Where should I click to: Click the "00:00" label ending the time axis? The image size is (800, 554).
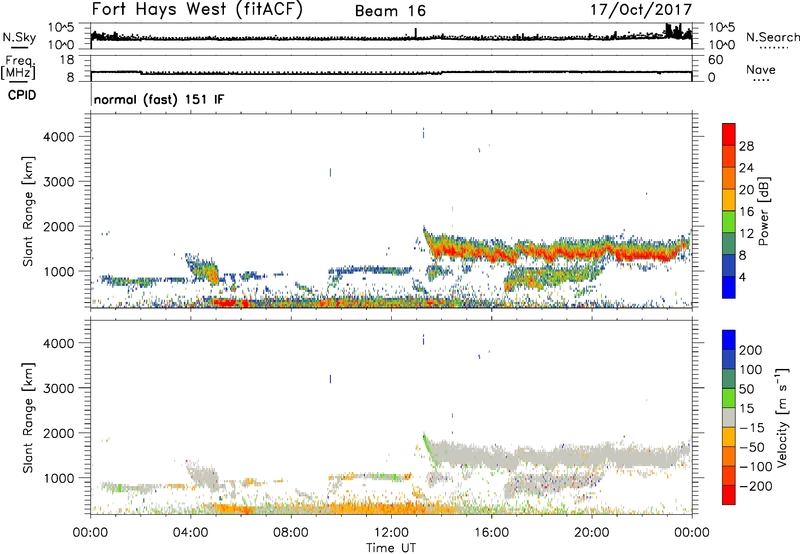pos(692,533)
